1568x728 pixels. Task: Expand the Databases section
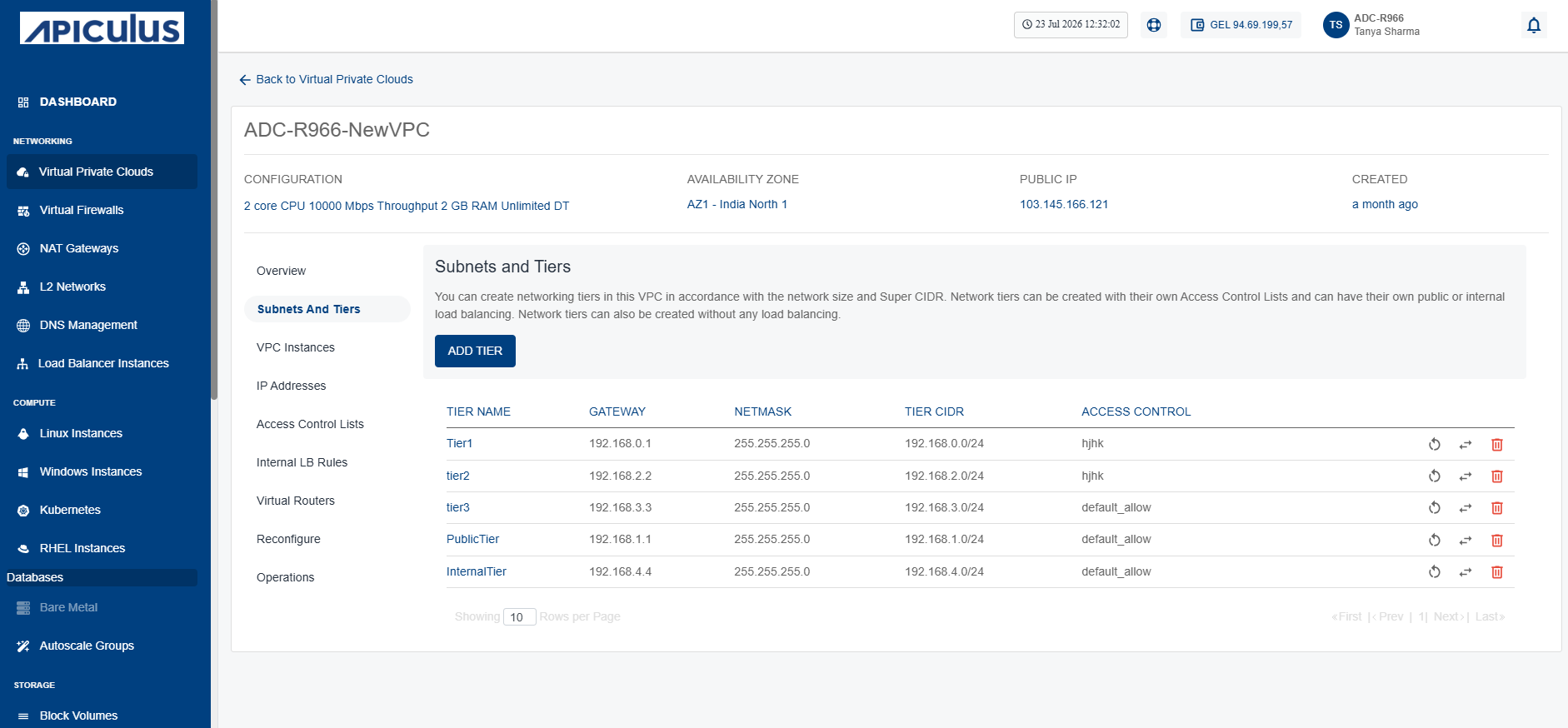102,577
